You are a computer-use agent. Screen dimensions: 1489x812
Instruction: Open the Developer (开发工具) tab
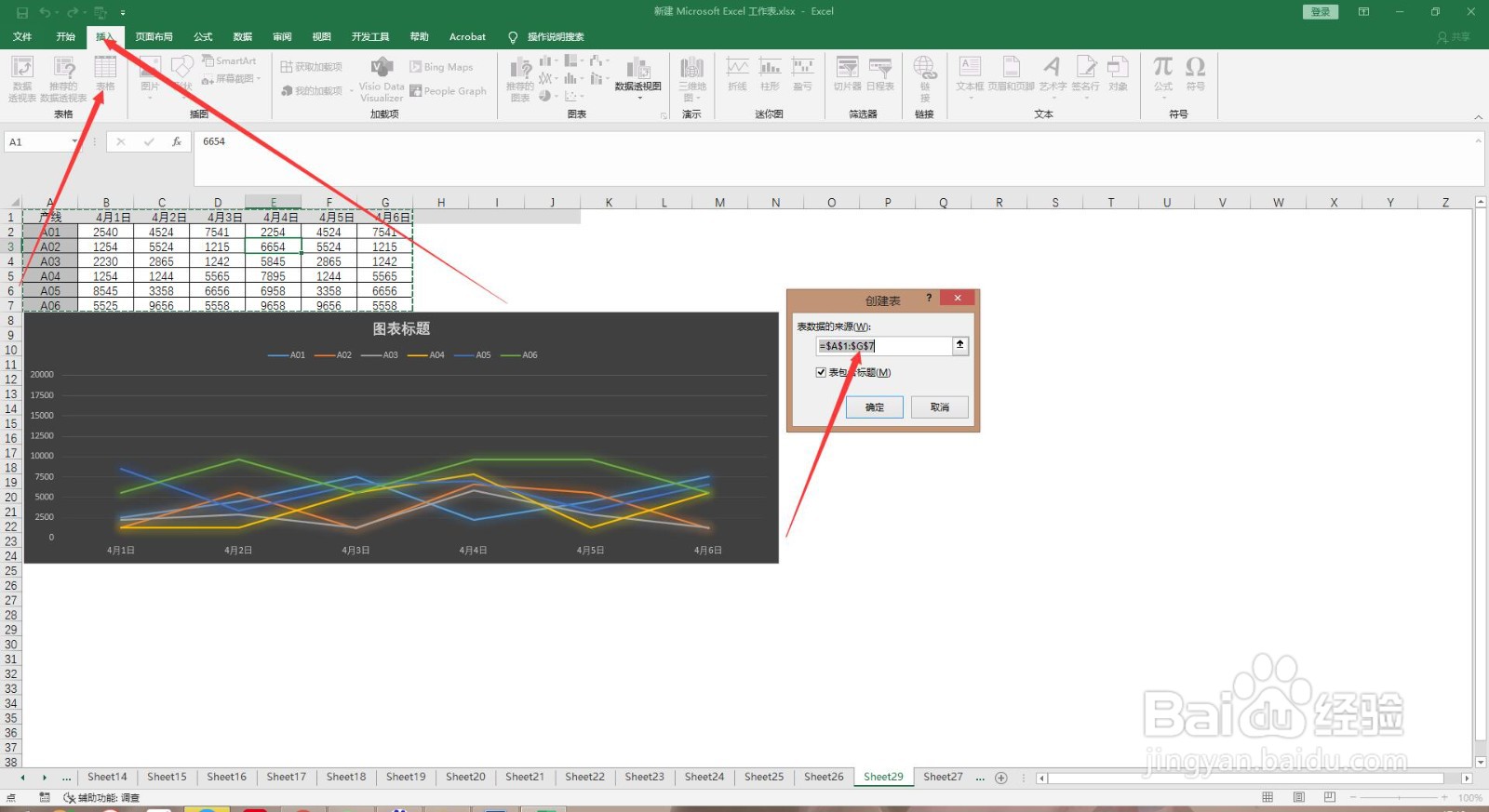[370, 37]
